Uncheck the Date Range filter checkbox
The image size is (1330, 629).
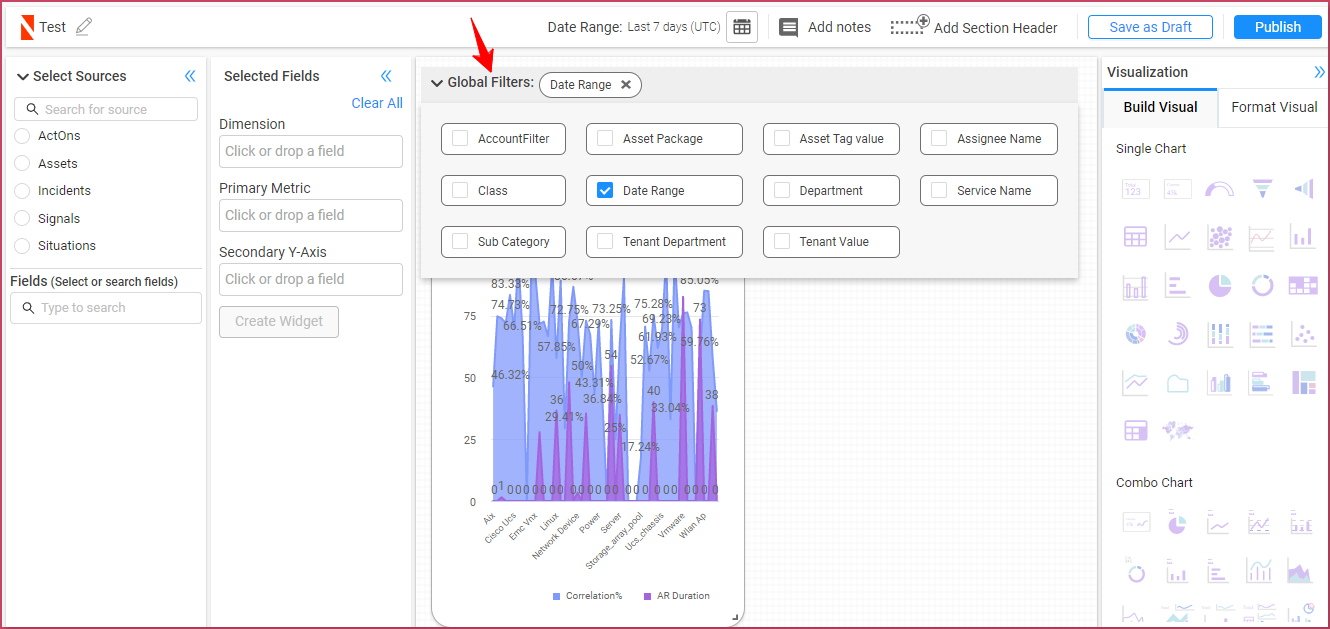[605, 190]
